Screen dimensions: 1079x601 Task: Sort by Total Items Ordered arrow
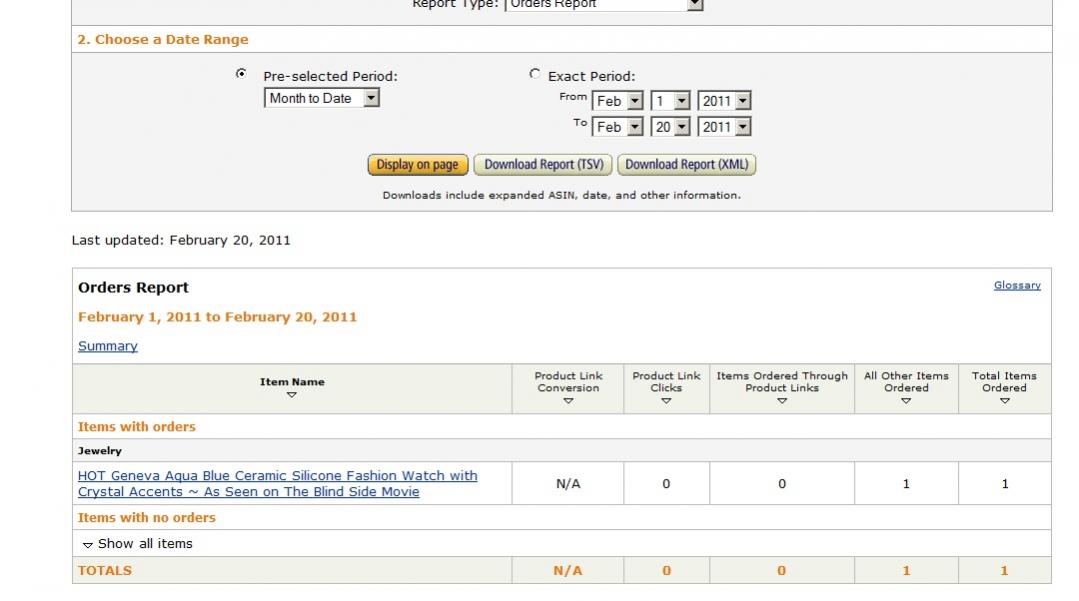[1004, 401]
